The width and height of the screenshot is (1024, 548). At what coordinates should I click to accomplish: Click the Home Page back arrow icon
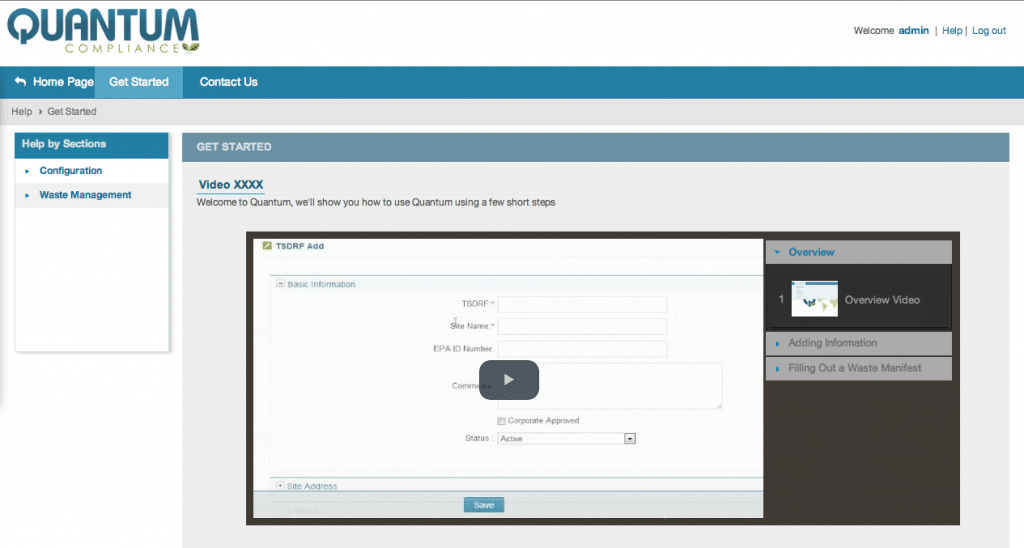(x=20, y=82)
